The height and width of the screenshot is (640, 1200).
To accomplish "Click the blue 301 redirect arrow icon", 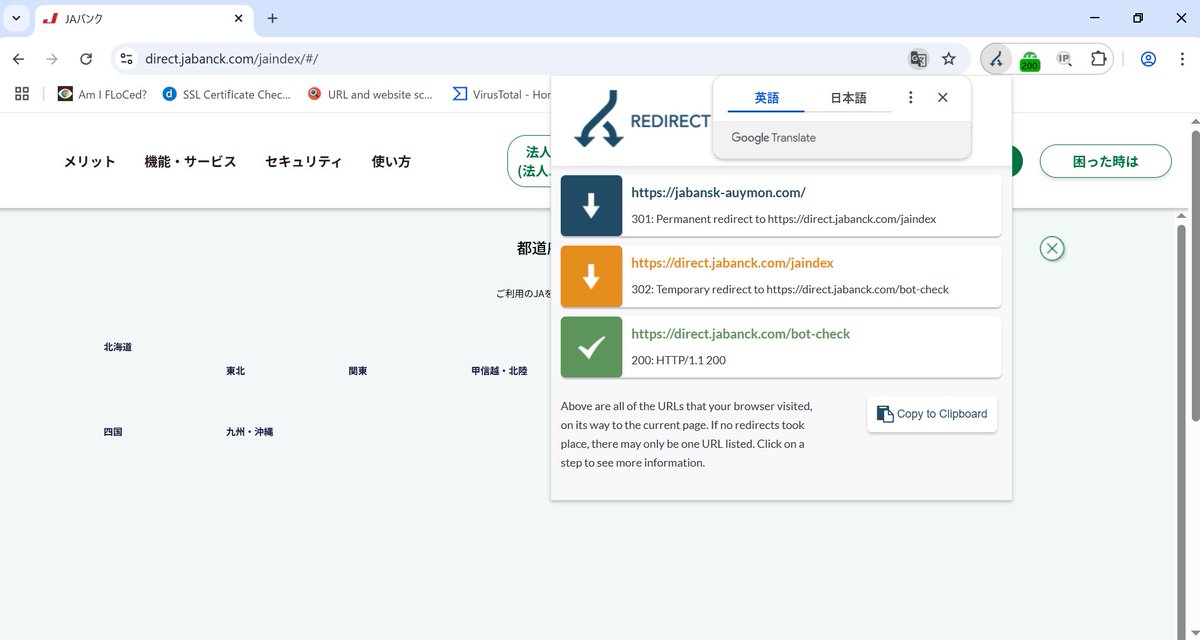I will 591,206.
